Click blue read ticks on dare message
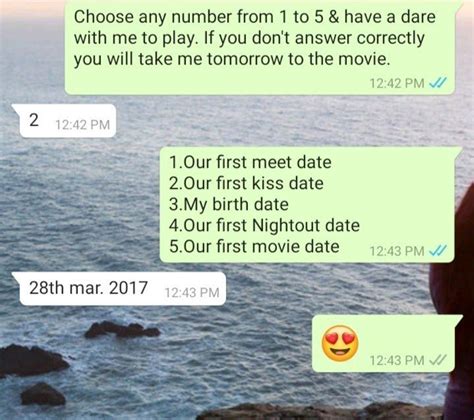This screenshot has width=474, height=420. (x=437, y=83)
